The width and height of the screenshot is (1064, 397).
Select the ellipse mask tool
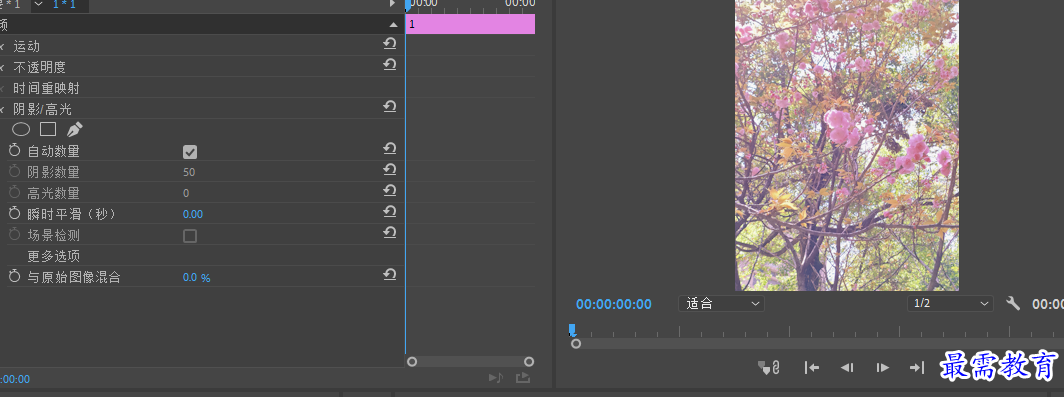click(x=22, y=129)
